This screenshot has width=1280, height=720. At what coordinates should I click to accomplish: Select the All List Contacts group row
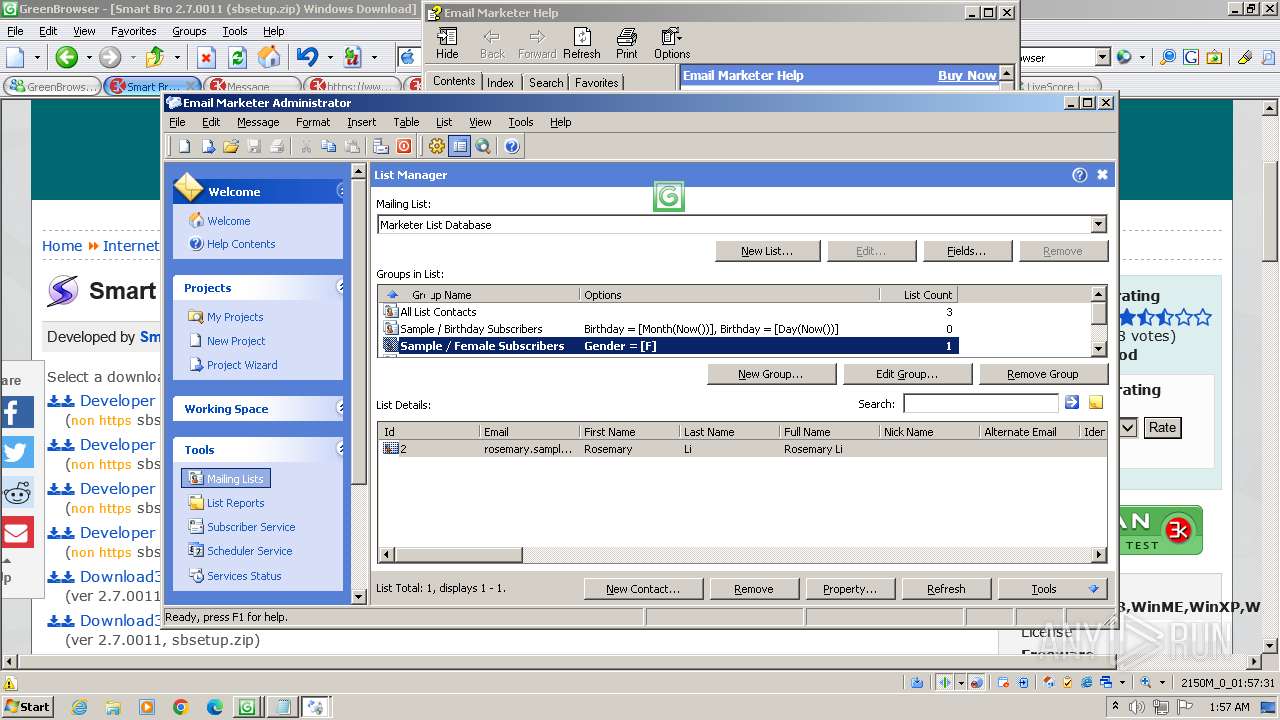coord(668,312)
